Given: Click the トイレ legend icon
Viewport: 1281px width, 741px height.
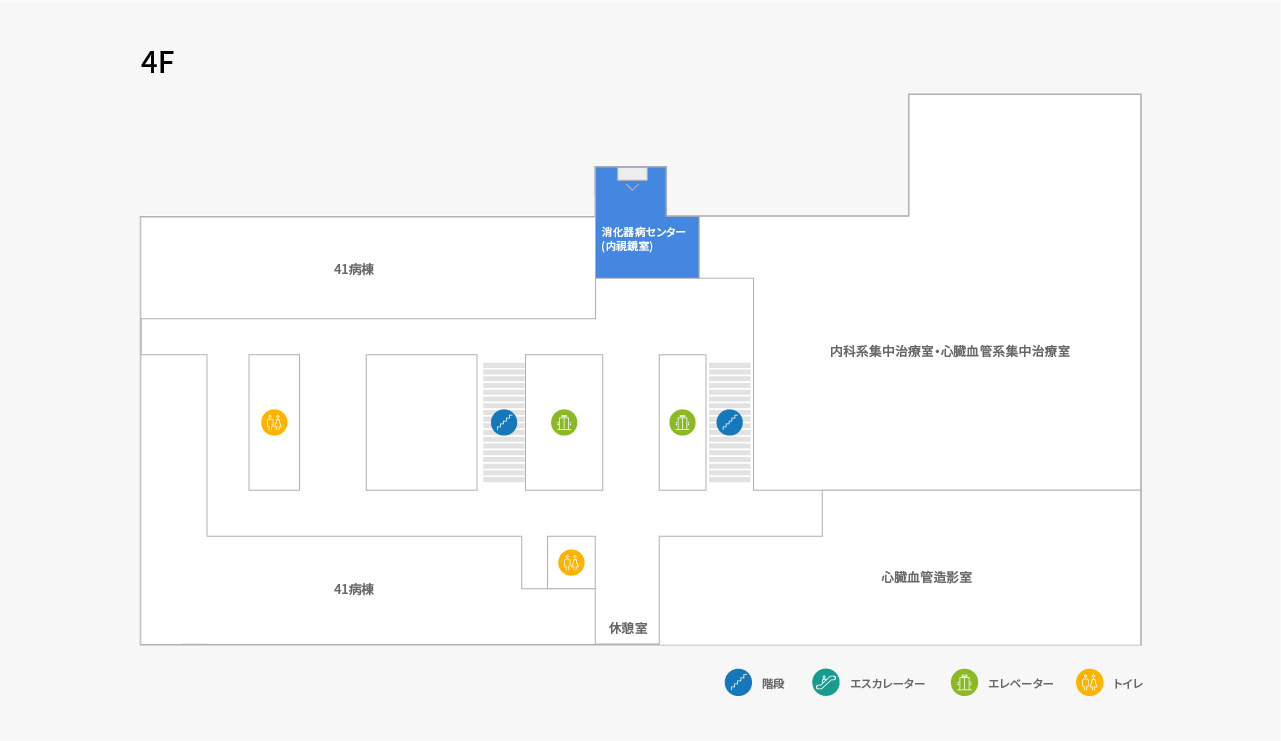Looking at the screenshot, I should pos(1089,683).
